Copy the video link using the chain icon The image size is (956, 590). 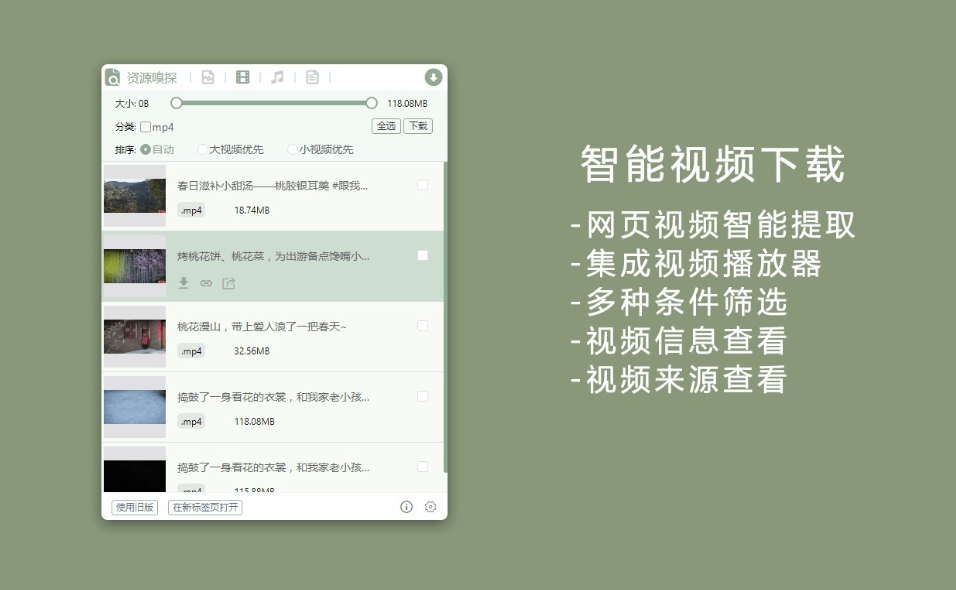pyautogui.click(x=204, y=284)
